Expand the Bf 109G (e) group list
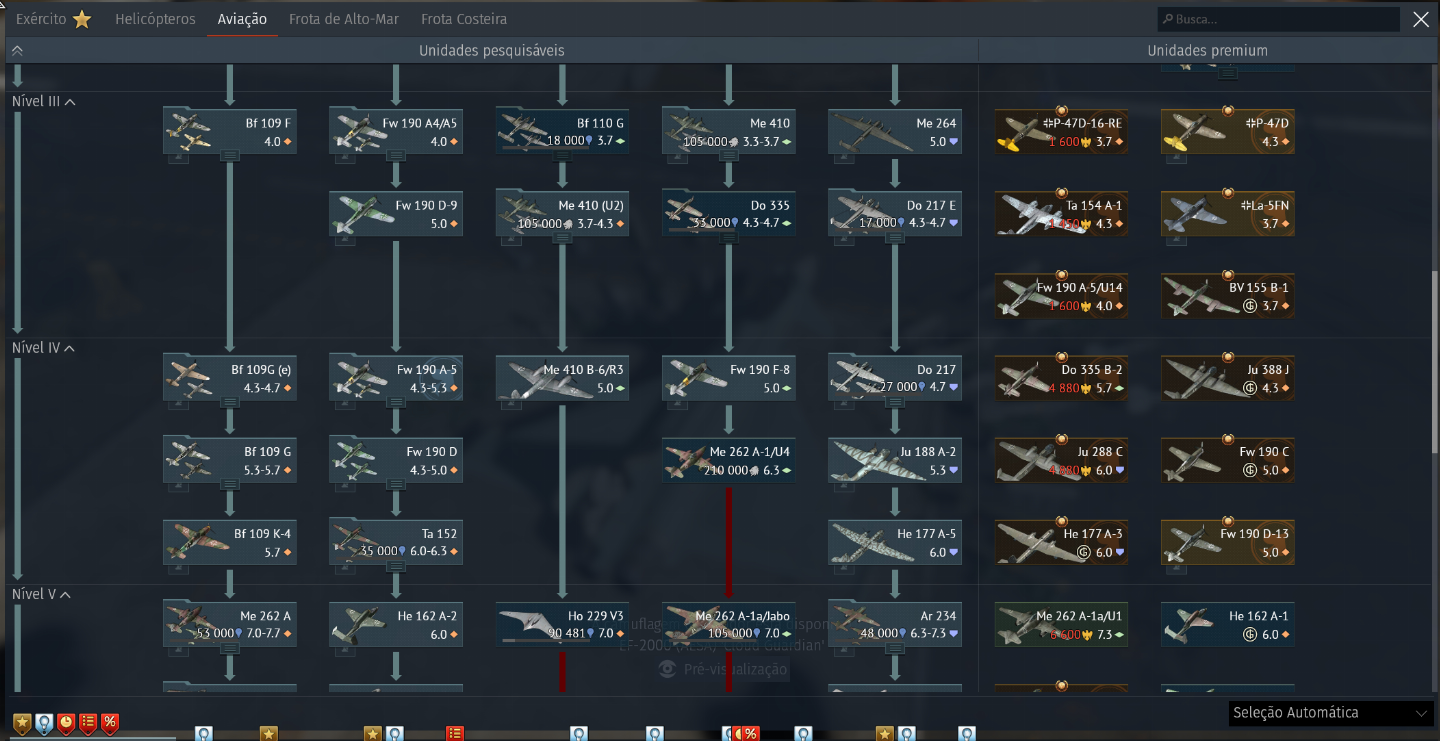This screenshot has height=741, width=1440. click(x=230, y=402)
